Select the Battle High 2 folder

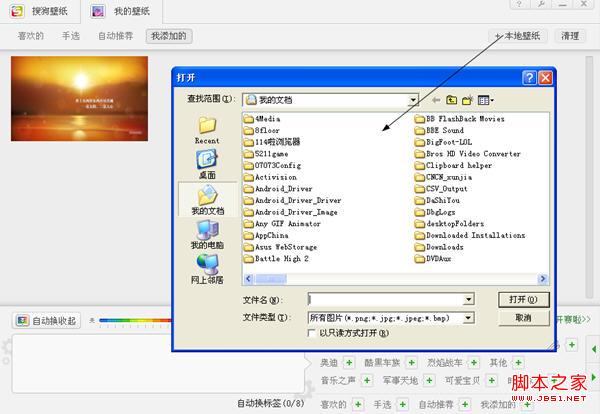(276, 259)
